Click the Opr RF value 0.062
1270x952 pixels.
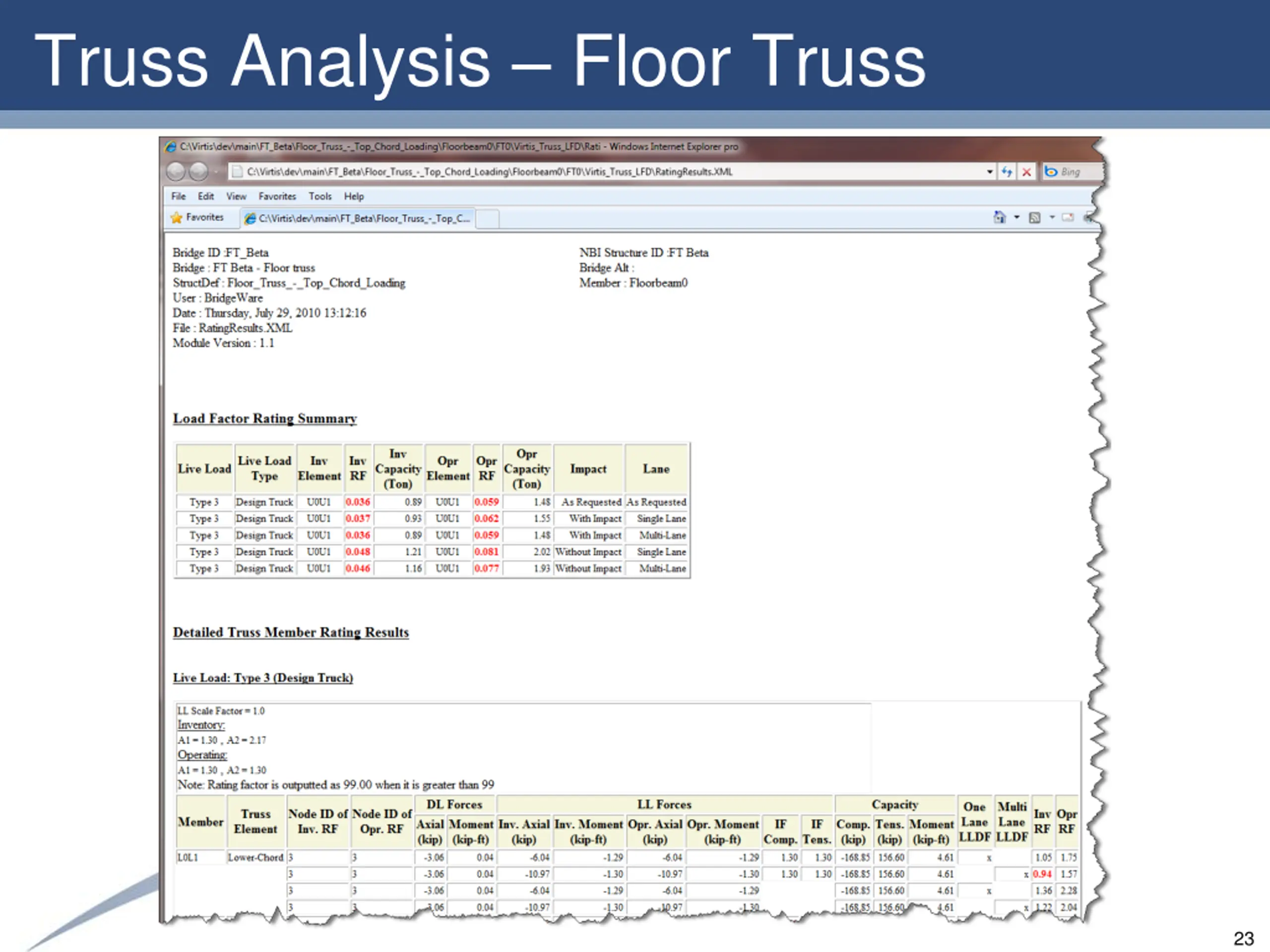pyautogui.click(x=486, y=519)
